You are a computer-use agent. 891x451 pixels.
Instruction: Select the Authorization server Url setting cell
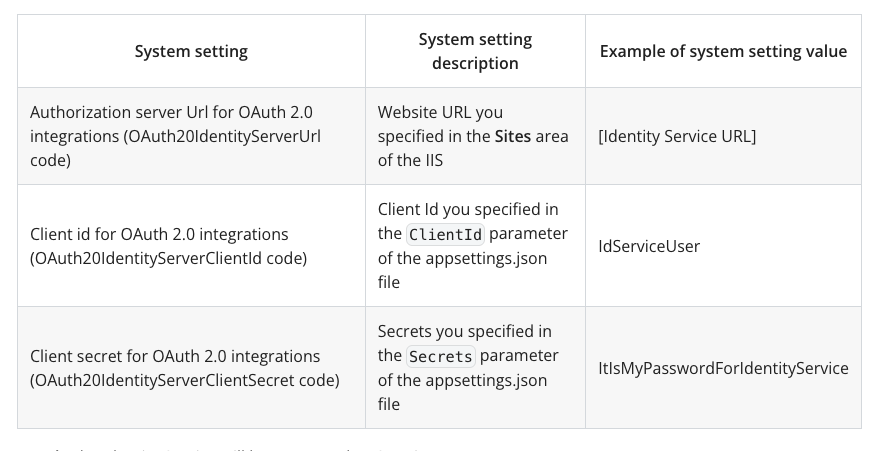tap(191, 136)
